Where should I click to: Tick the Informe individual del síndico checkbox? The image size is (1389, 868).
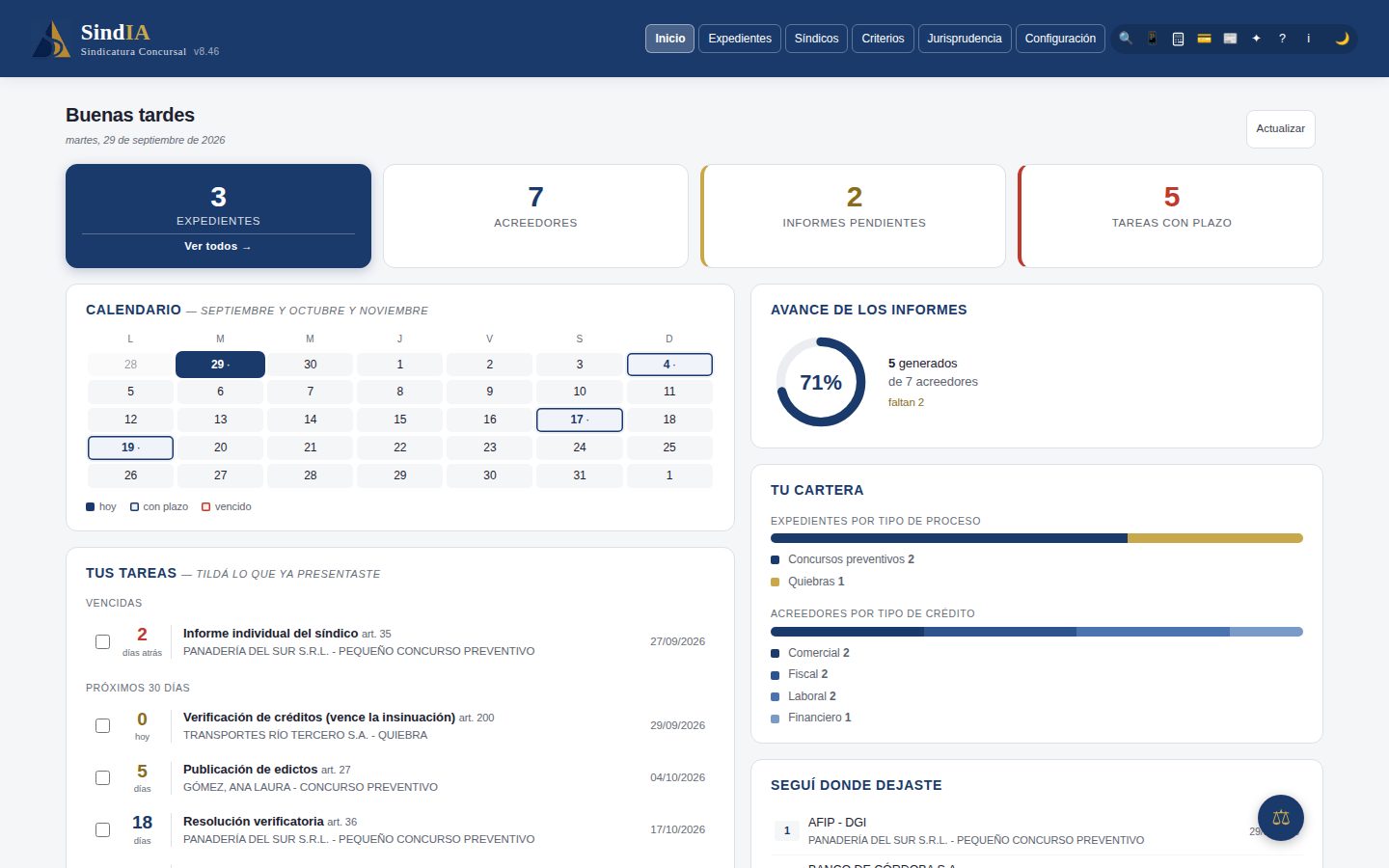point(102,642)
